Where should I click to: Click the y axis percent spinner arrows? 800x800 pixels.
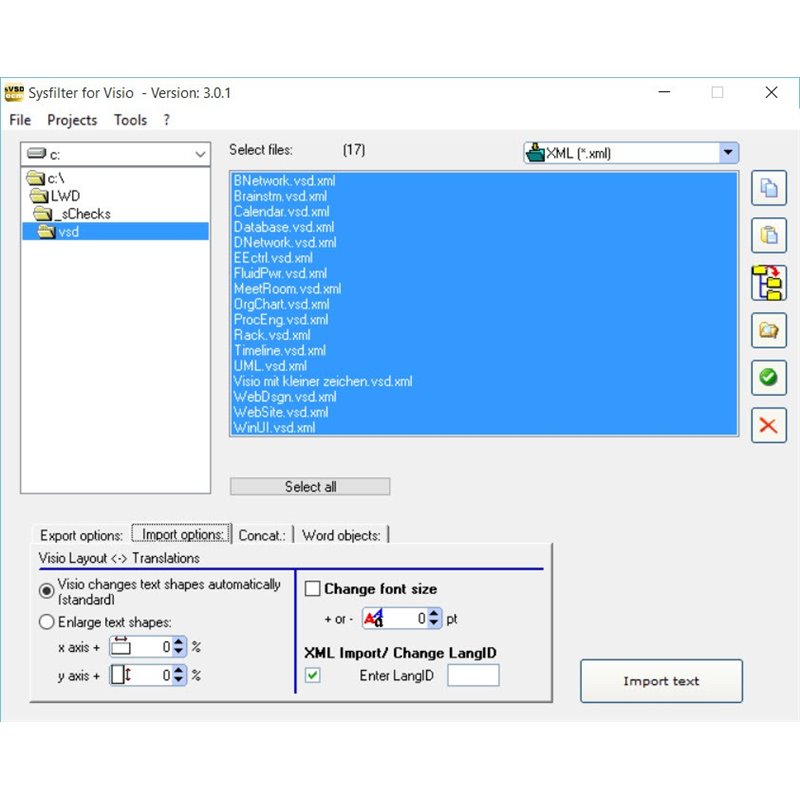[179, 675]
